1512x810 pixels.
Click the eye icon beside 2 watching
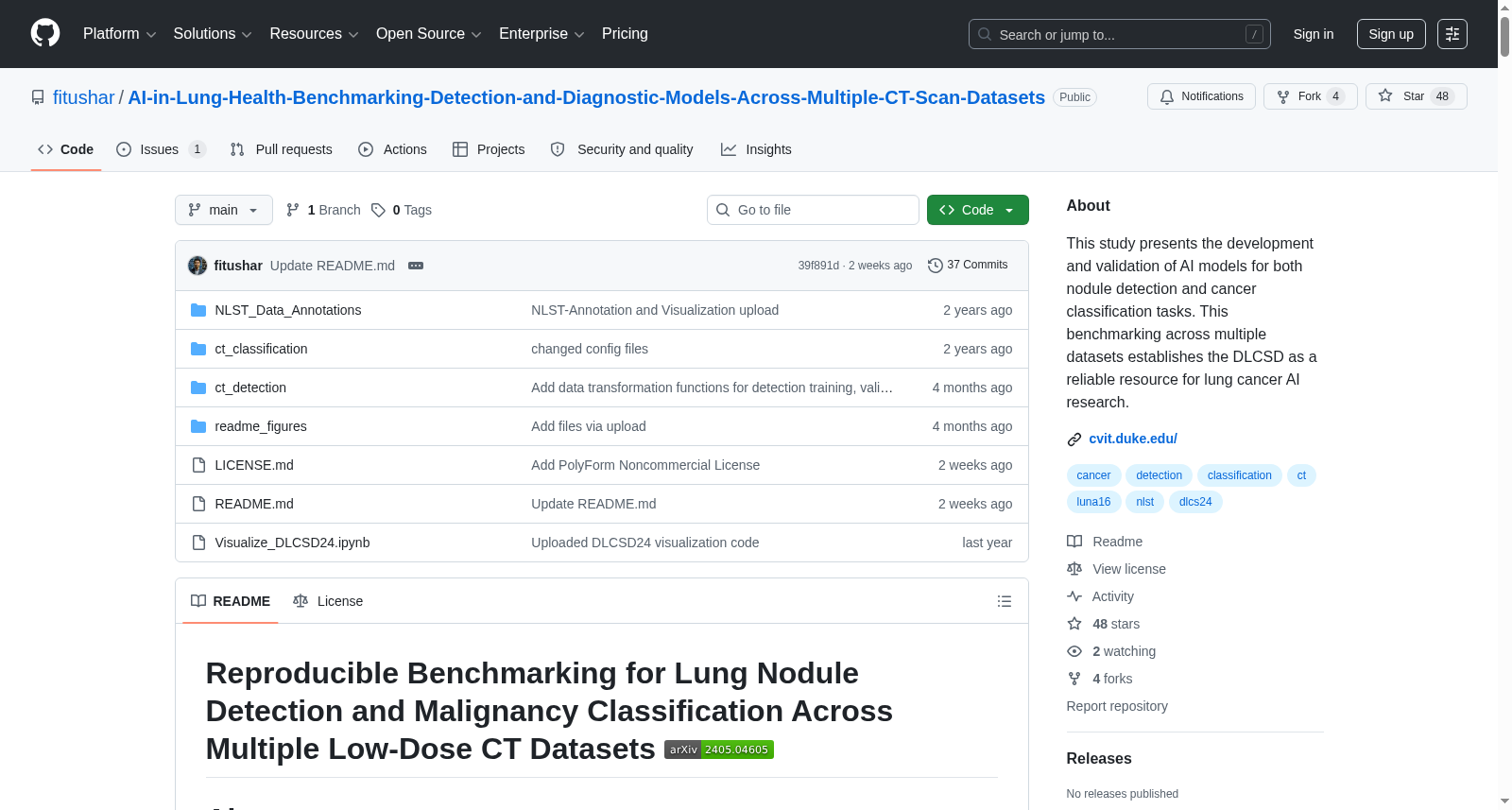pos(1074,651)
